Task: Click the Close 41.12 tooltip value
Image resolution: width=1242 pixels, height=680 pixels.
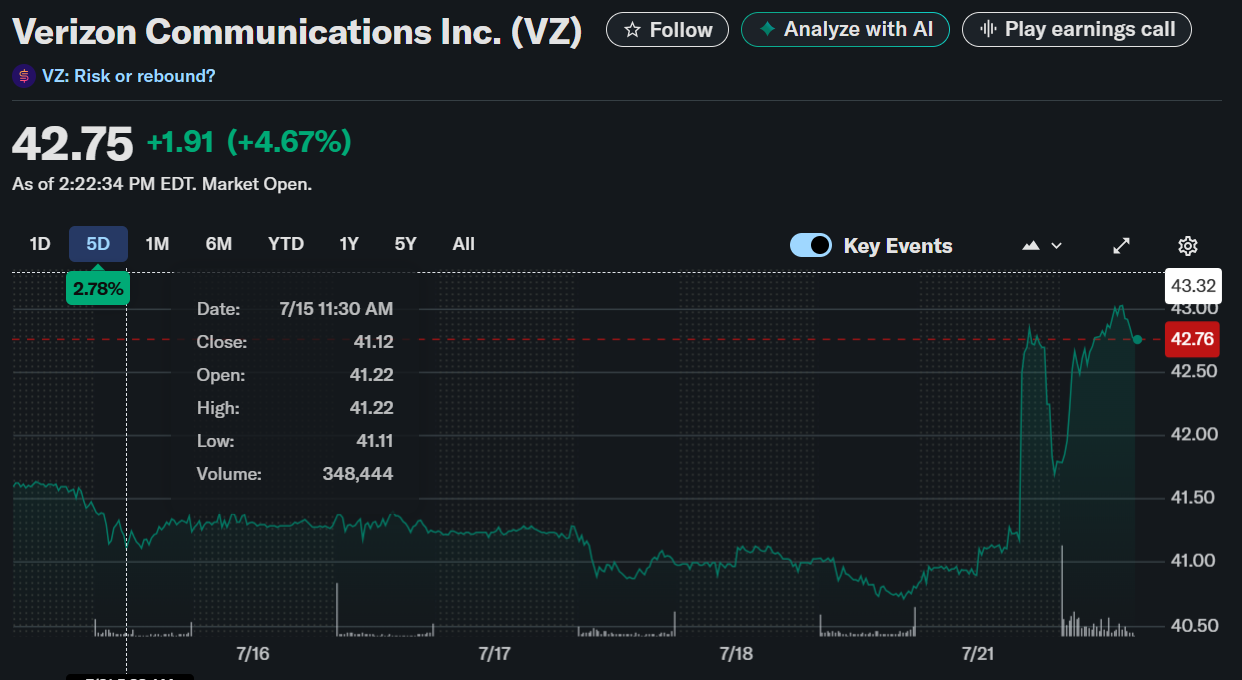Action: coord(373,342)
